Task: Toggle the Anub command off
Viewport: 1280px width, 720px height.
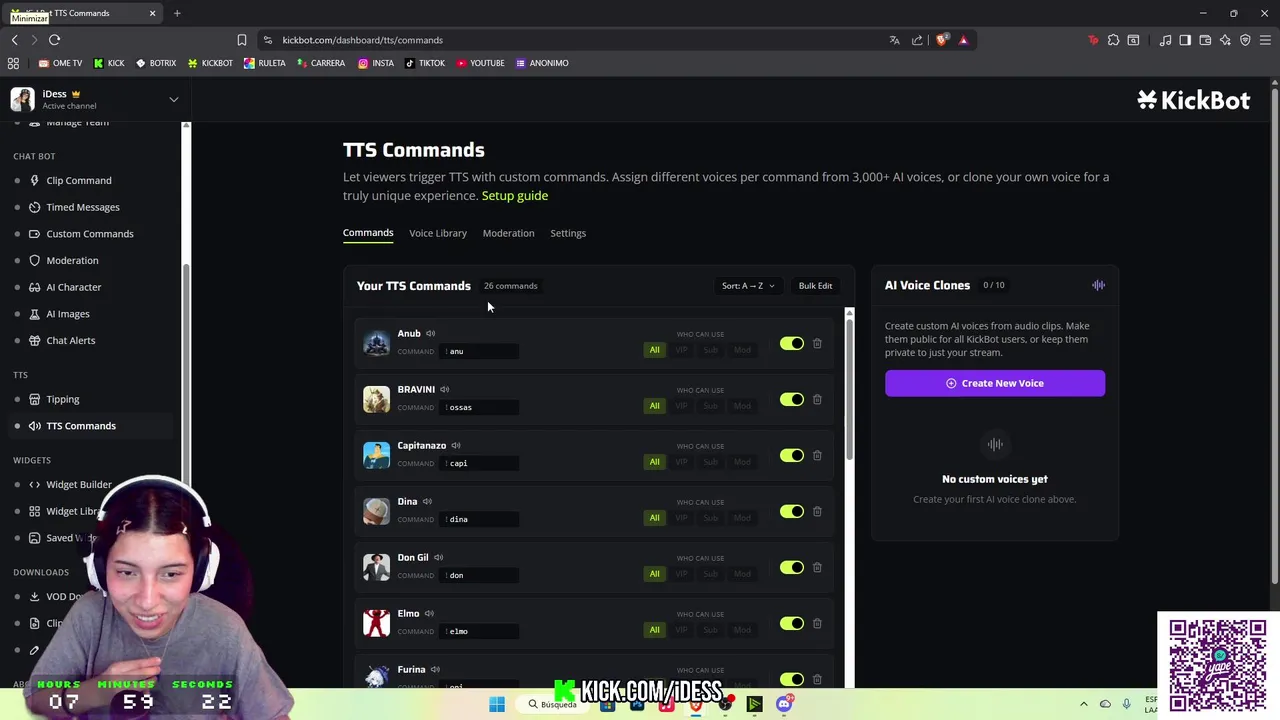Action: (792, 343)
